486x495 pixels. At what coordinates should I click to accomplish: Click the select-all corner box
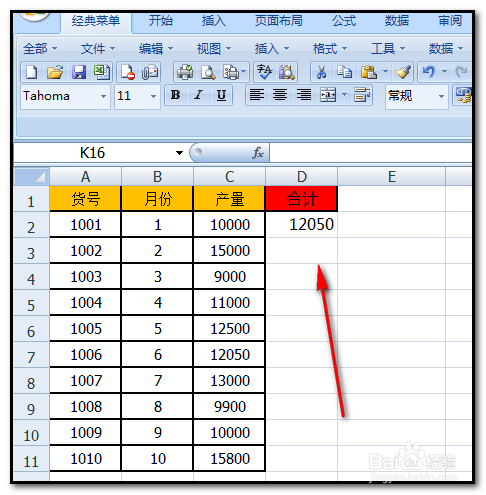pos(32,176)
